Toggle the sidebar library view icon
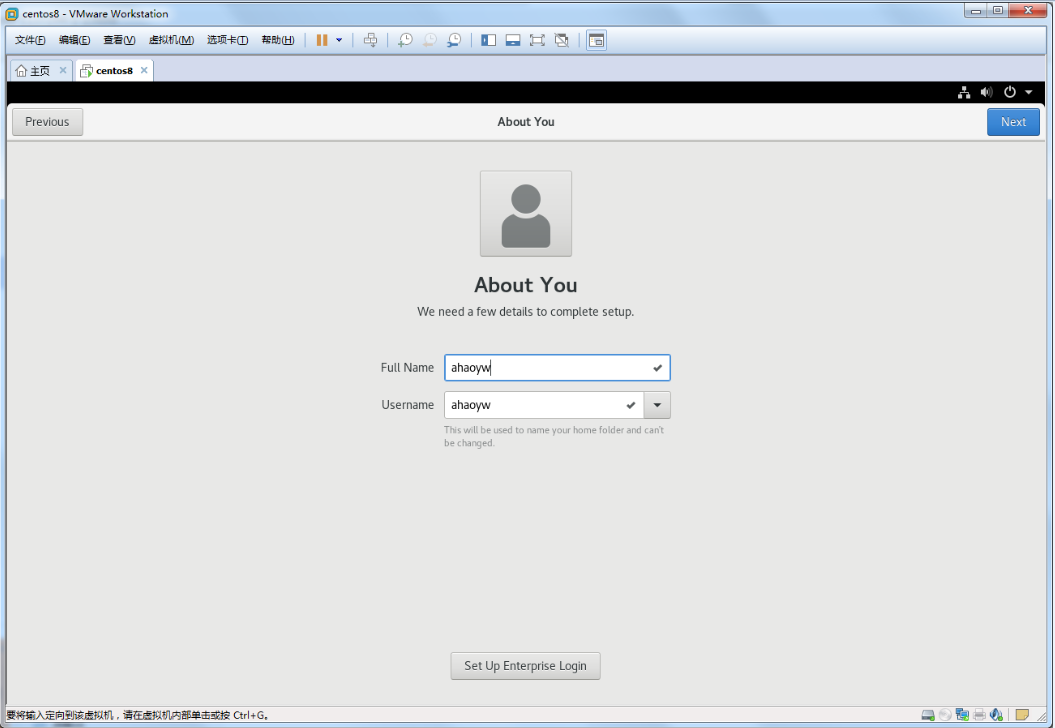 coord(488,40)
